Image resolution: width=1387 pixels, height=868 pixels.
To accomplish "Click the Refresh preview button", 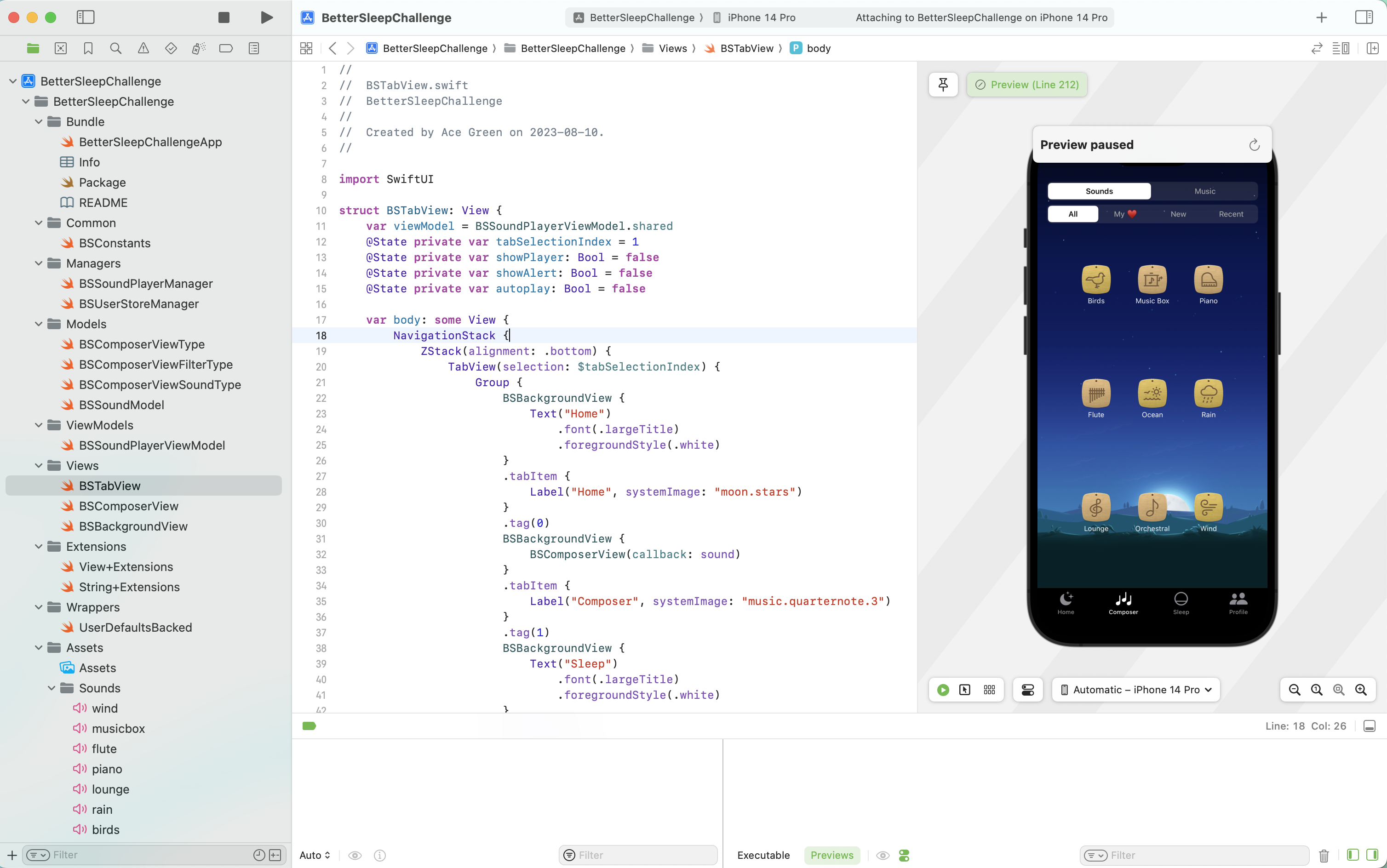I will point(1254,144).
